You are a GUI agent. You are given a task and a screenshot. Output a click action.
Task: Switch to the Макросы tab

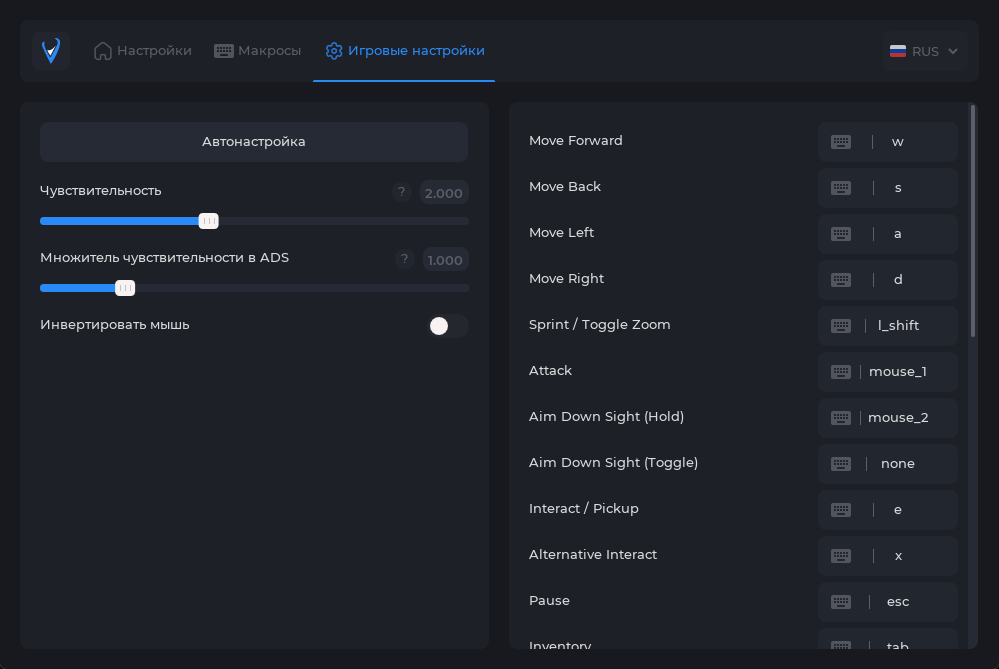coord(257,51)
